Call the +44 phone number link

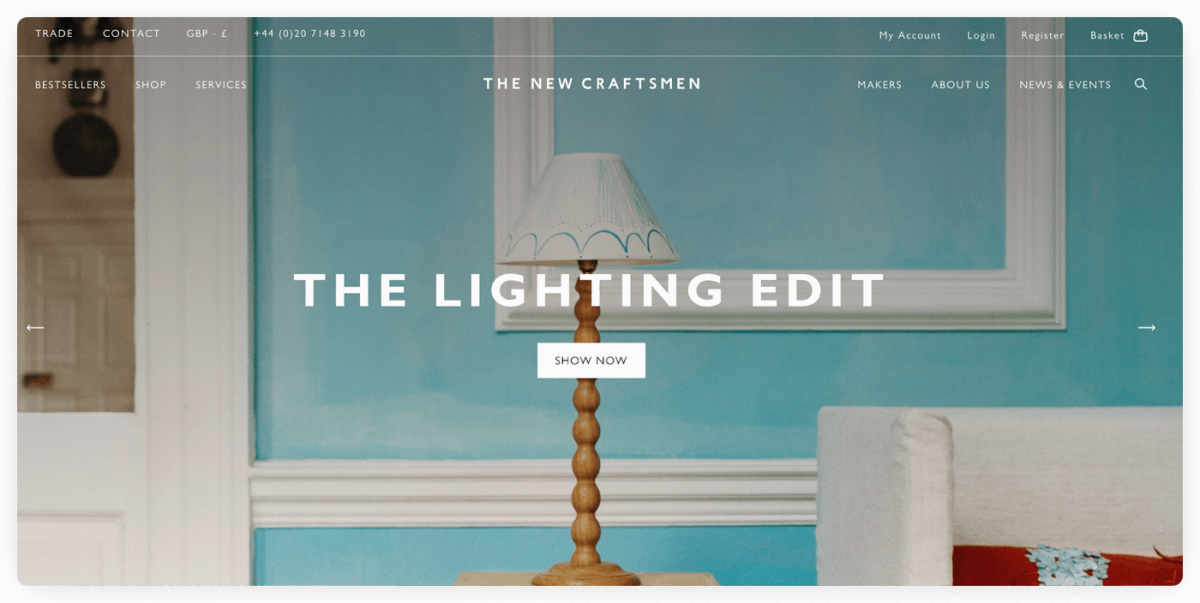pos(310,34)
